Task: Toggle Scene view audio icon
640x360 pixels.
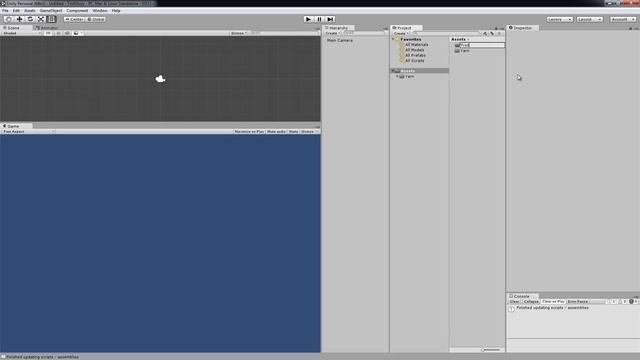Action: pos(67,33)
